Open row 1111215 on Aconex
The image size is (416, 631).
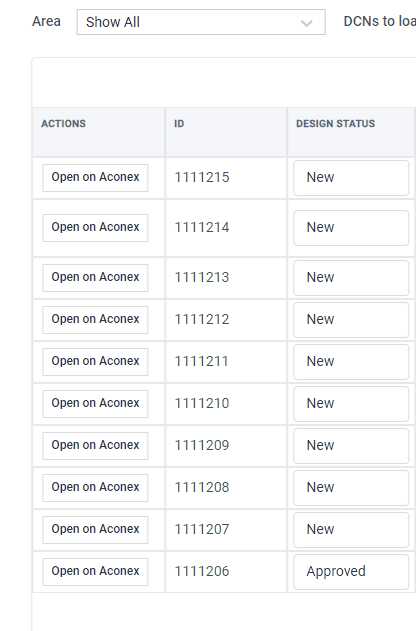(95, 177)
